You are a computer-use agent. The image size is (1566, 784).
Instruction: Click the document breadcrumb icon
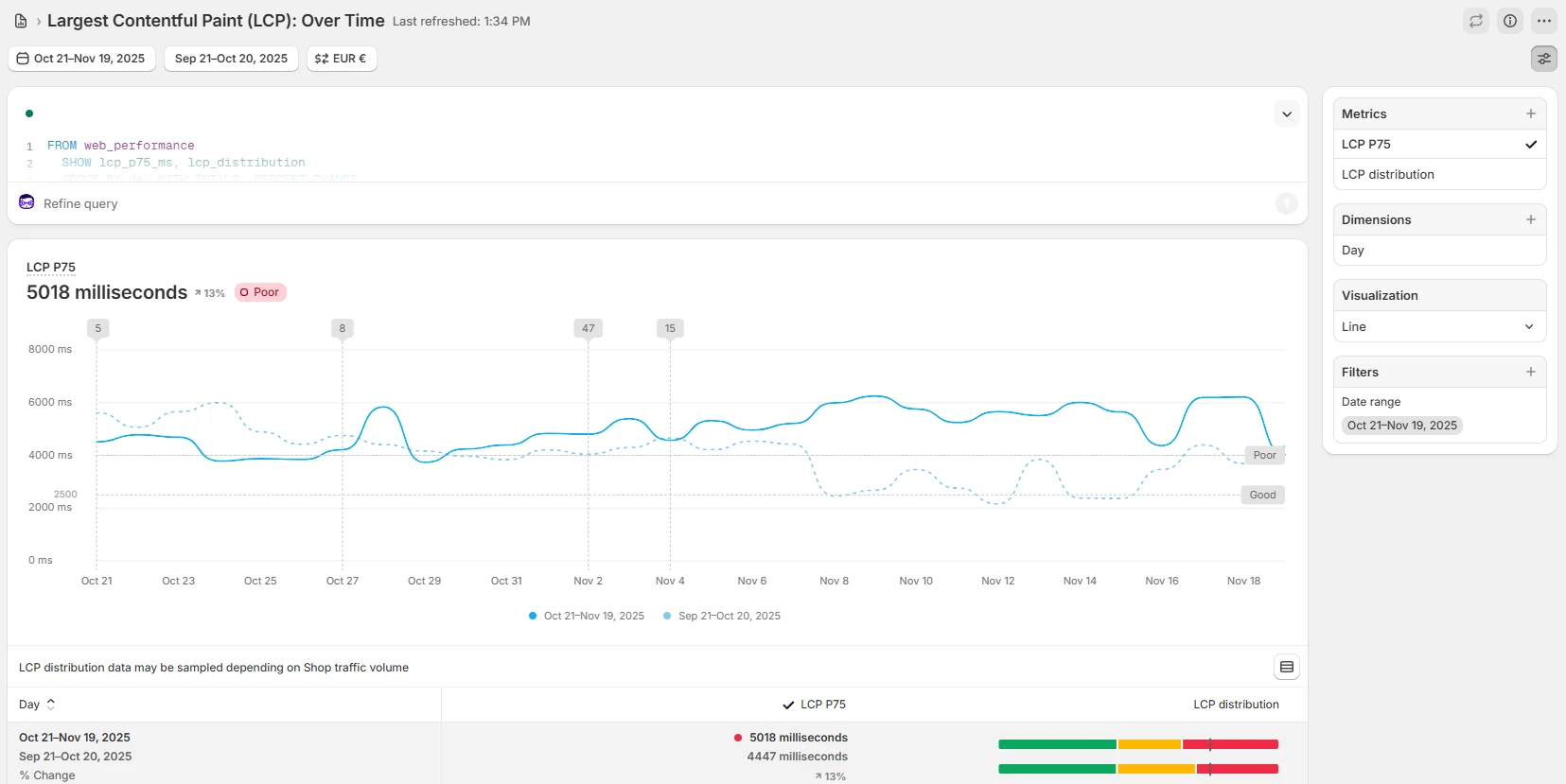[x=21, y=21]
